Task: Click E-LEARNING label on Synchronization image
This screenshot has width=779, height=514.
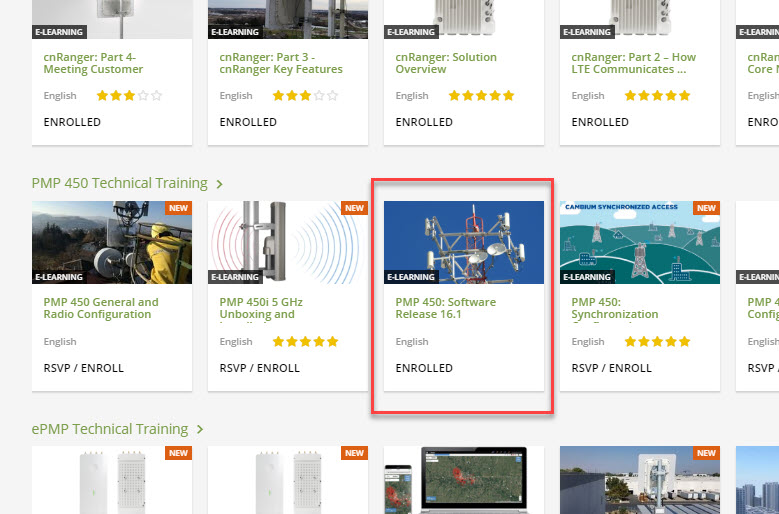Action: [587, 277]
